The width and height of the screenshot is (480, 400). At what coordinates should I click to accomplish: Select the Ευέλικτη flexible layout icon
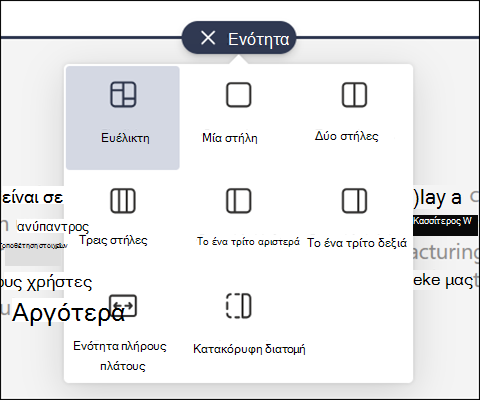tap(123, 95)
